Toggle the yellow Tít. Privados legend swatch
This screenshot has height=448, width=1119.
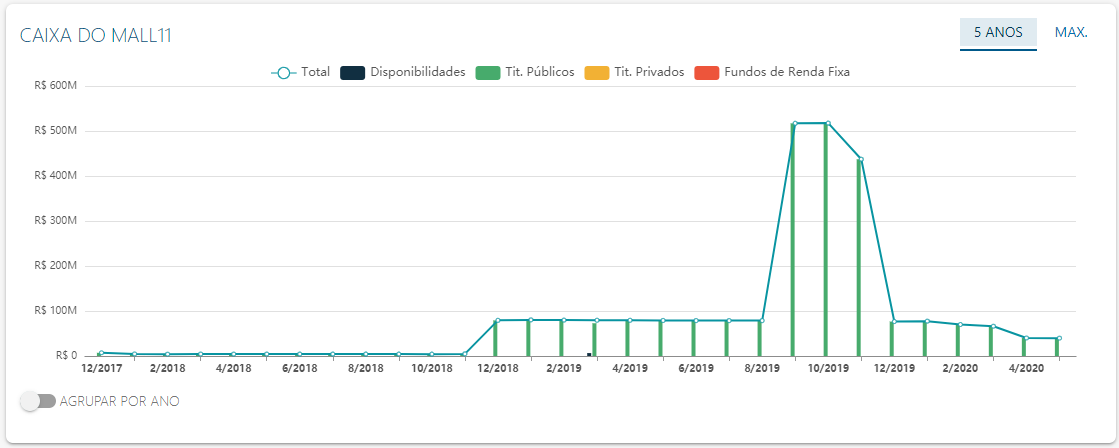click(x=597, y=72)
